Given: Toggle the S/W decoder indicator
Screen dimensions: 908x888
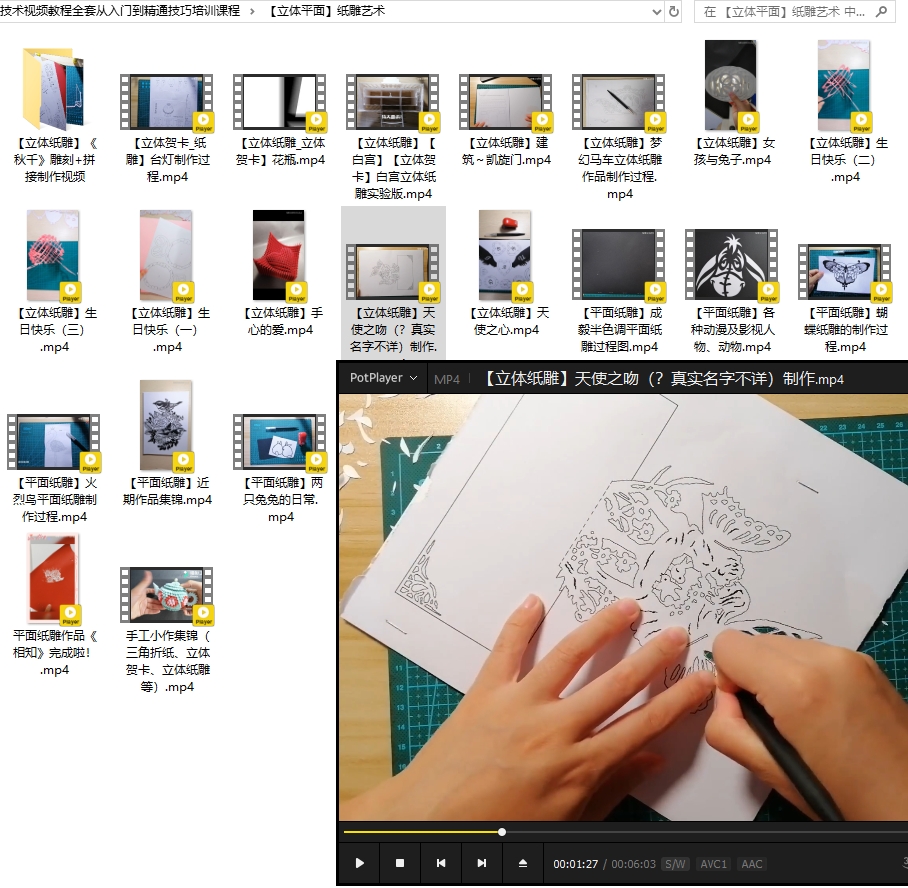Looking at the screenshot, I should 676,864.
